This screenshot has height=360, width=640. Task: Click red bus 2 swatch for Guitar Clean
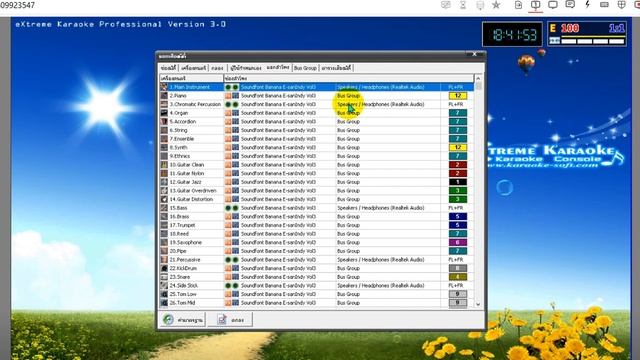click(458, 165)
